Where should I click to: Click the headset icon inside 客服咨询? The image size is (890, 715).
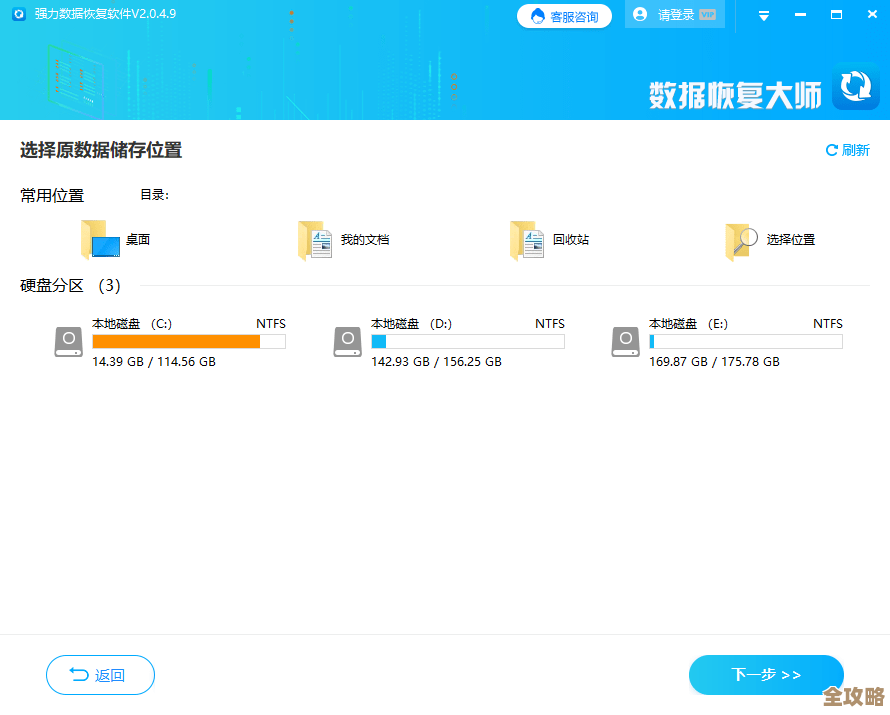(535, 16)
